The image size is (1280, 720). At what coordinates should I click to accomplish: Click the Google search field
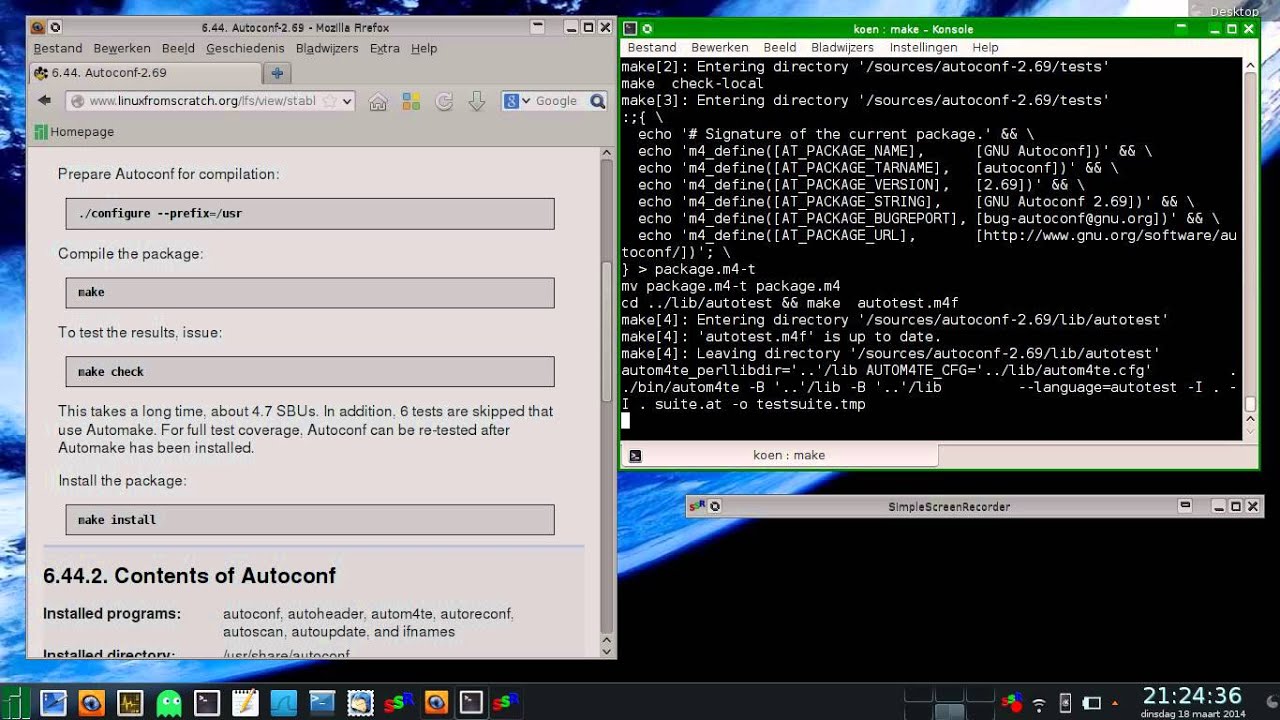[556, 101]
